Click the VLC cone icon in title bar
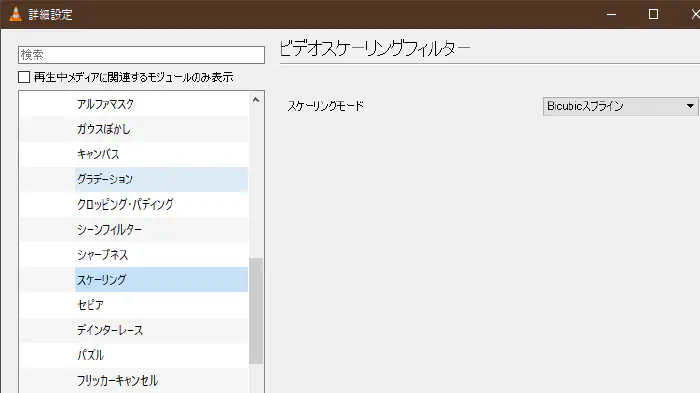The height and width of the screenshot is (393, 700). coord(16,14)
